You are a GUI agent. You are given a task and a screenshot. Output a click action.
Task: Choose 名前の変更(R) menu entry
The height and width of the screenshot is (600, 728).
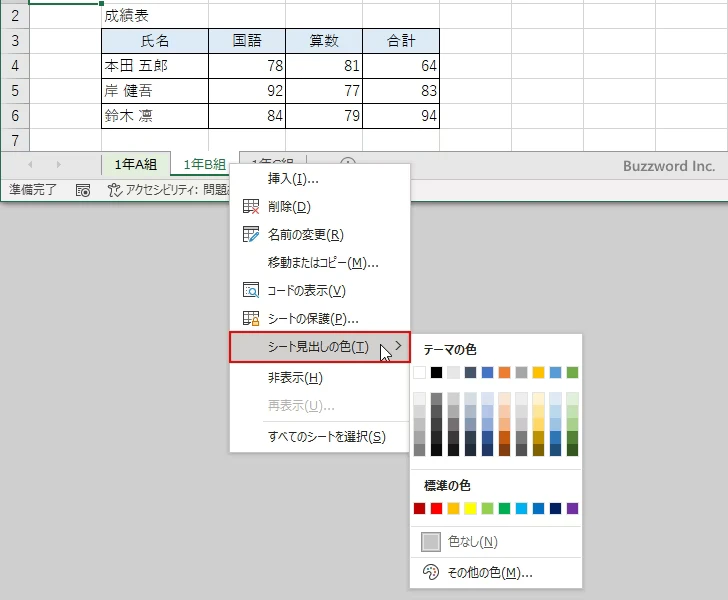click(x=320, y=235)
